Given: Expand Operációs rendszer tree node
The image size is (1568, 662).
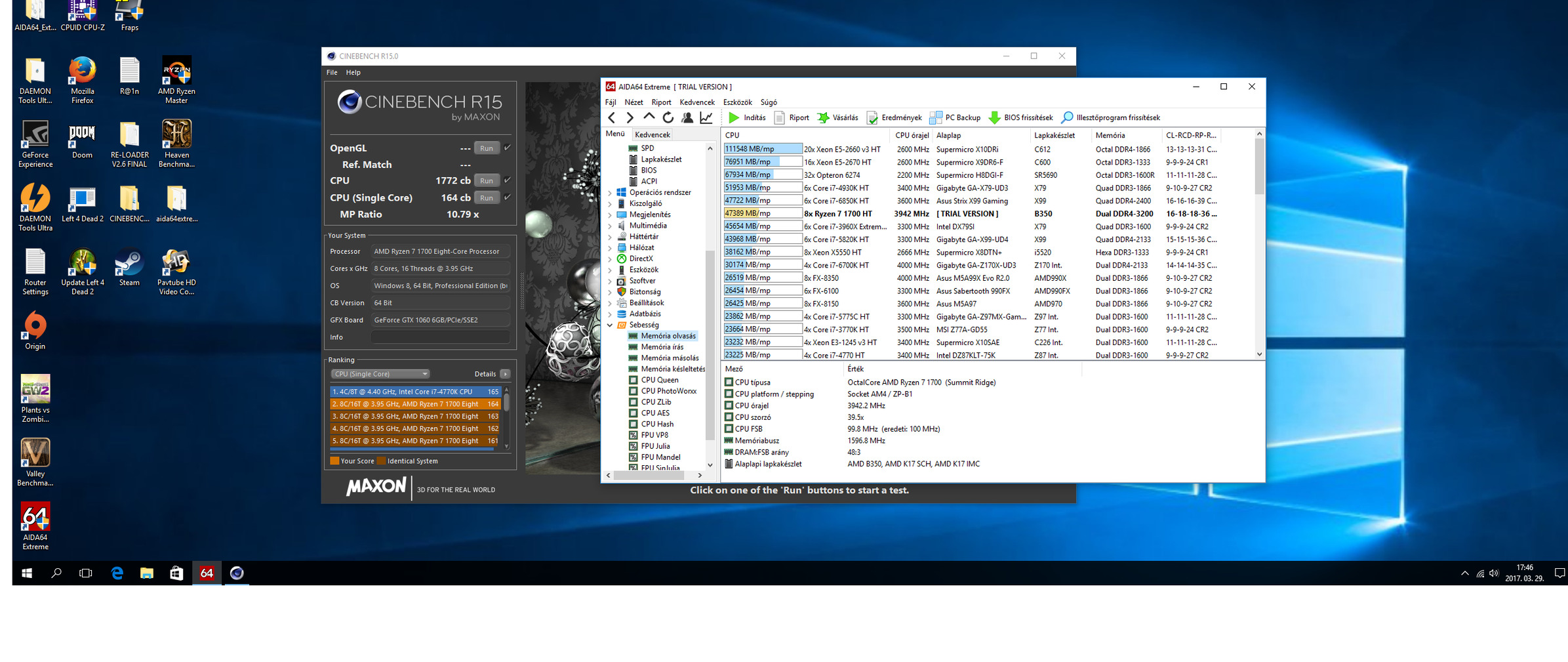Looking at the screenshot, I should 610,193.
